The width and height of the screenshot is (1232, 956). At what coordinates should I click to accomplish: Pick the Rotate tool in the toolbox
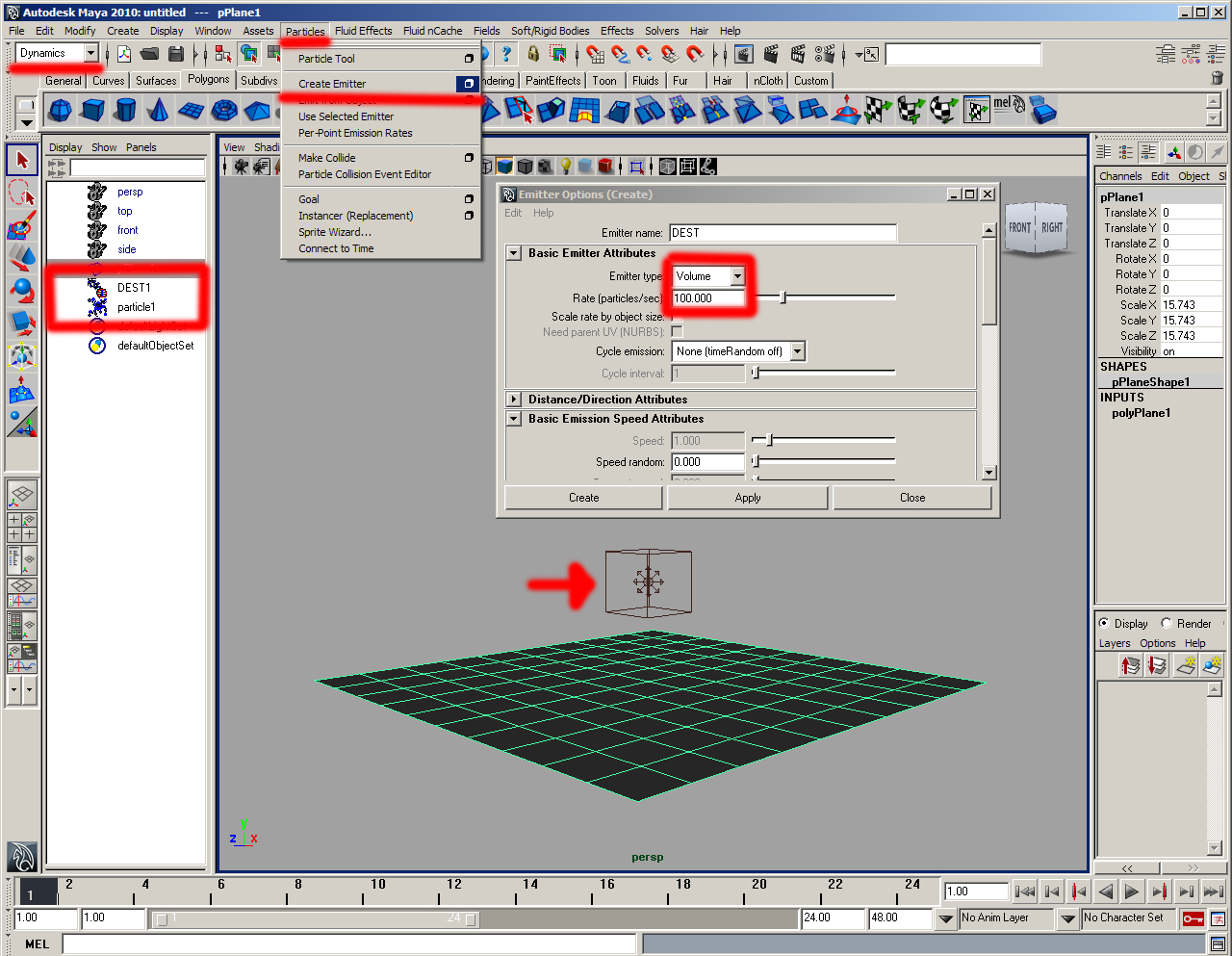[22, 291]
